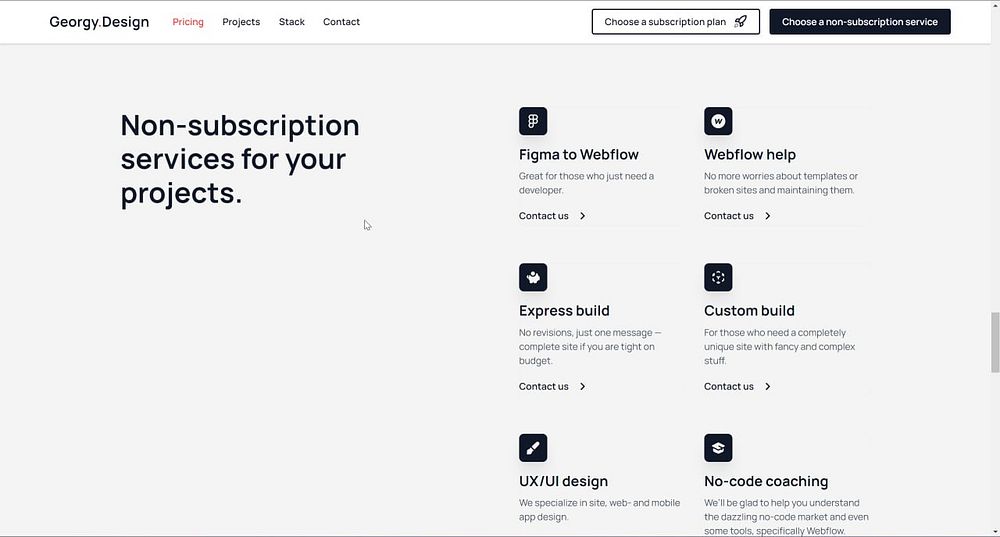This screenshot has width=1000, height=537.
Task: Click description 'No more worries about templates'
Action: [x=781, y=183]
